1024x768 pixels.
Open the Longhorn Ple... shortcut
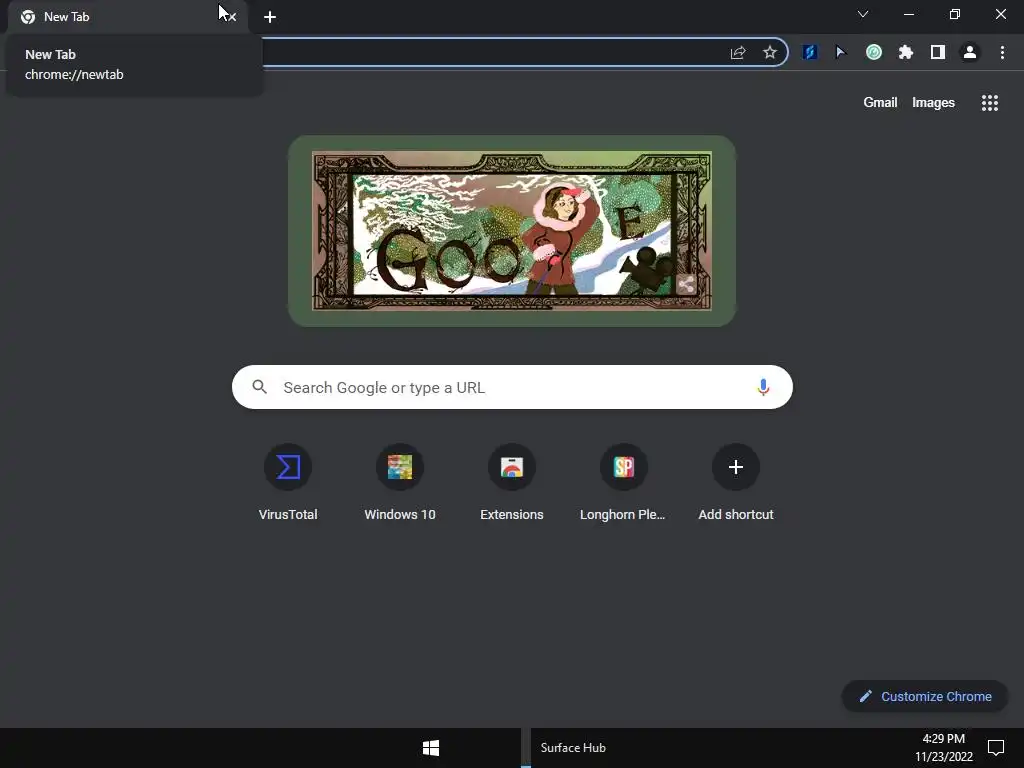pos(624,481)
